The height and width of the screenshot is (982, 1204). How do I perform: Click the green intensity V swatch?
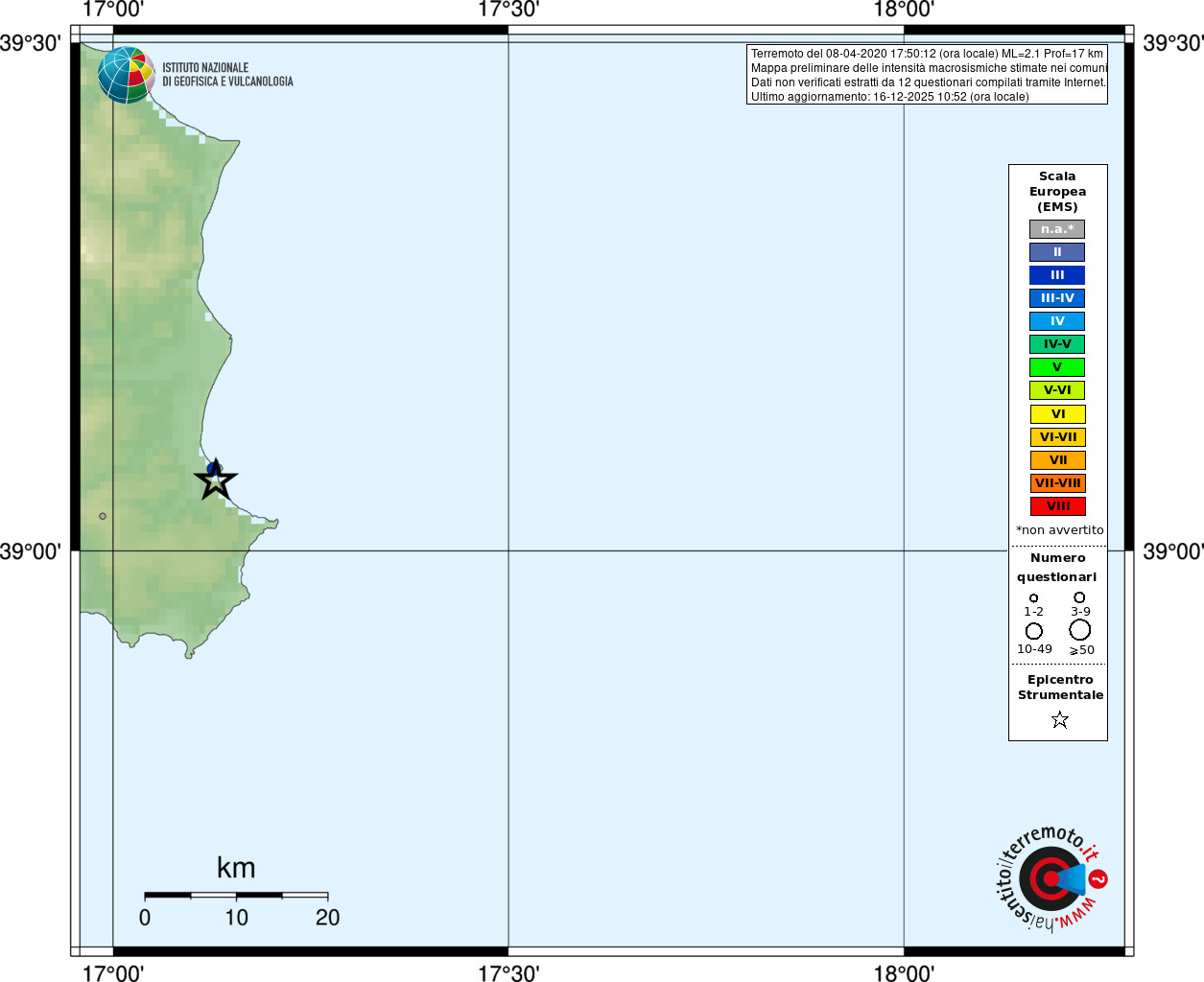tap(1057, 367)
